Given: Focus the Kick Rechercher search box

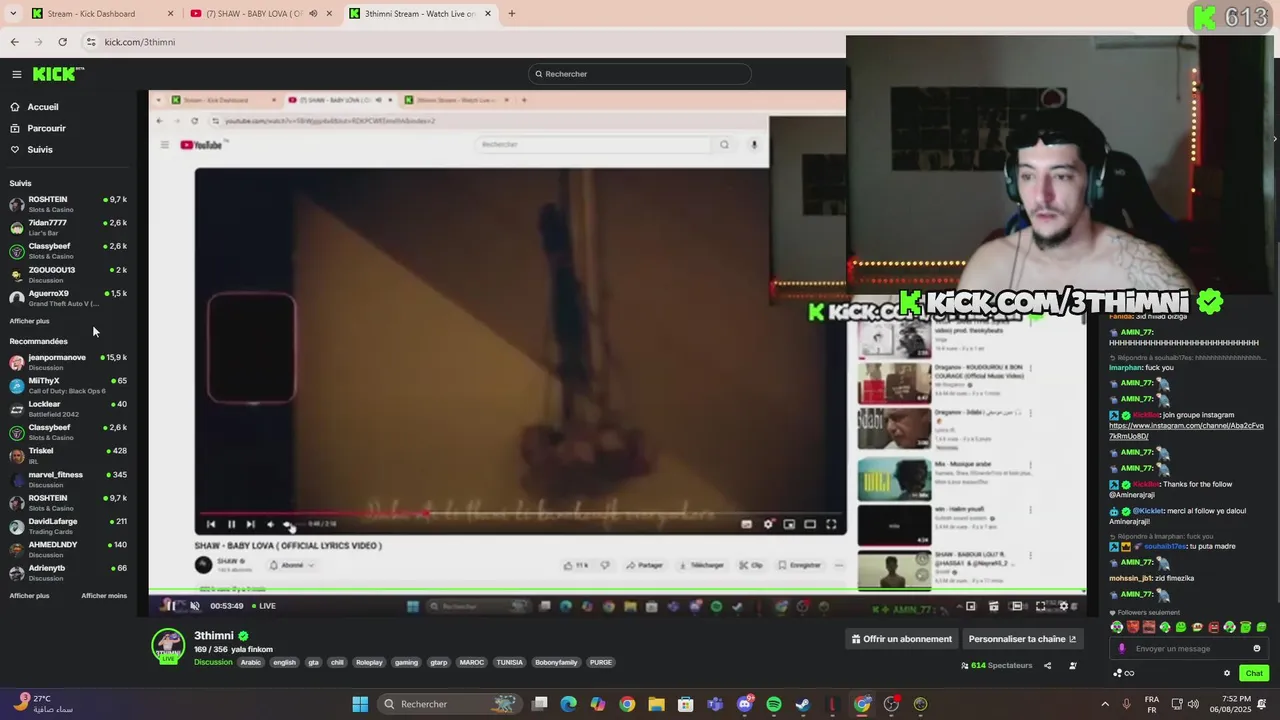Looking at the screenshot, I should [640, 74].
